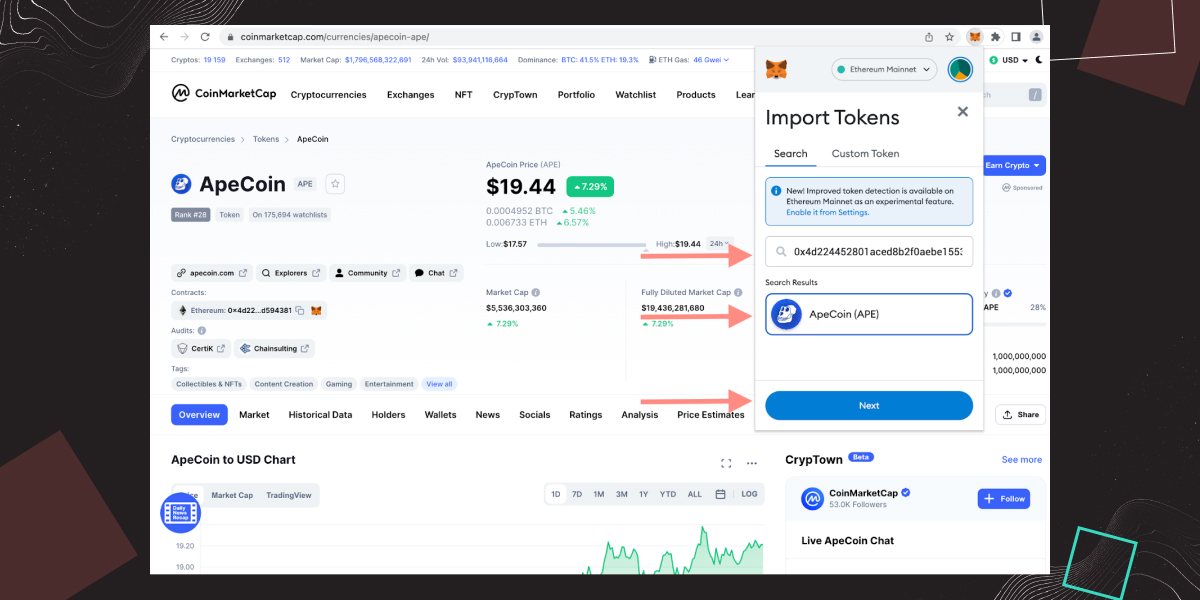Click info icon beside Market Cap label
The width and height of the screenshot is (1200, 600).
(x=536, y=293)
